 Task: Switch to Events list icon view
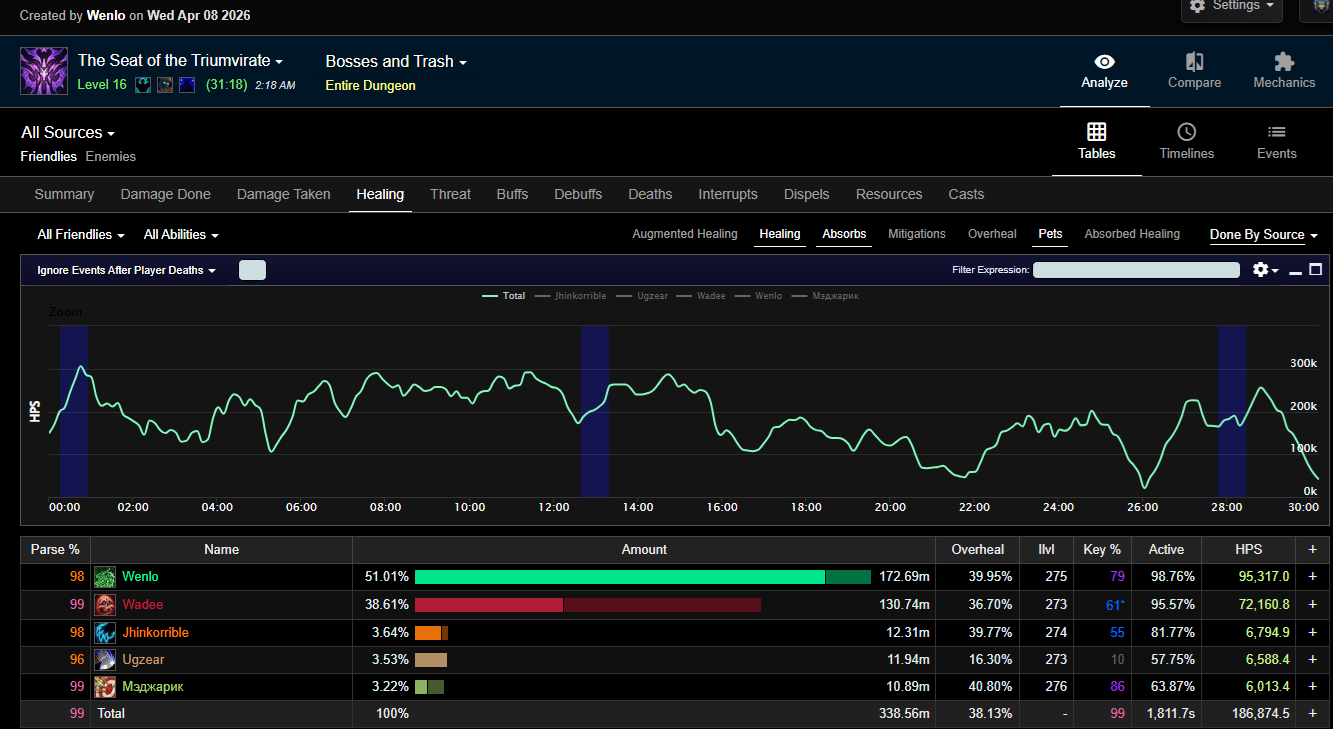pyautogui.click(x=1276, y=132)
